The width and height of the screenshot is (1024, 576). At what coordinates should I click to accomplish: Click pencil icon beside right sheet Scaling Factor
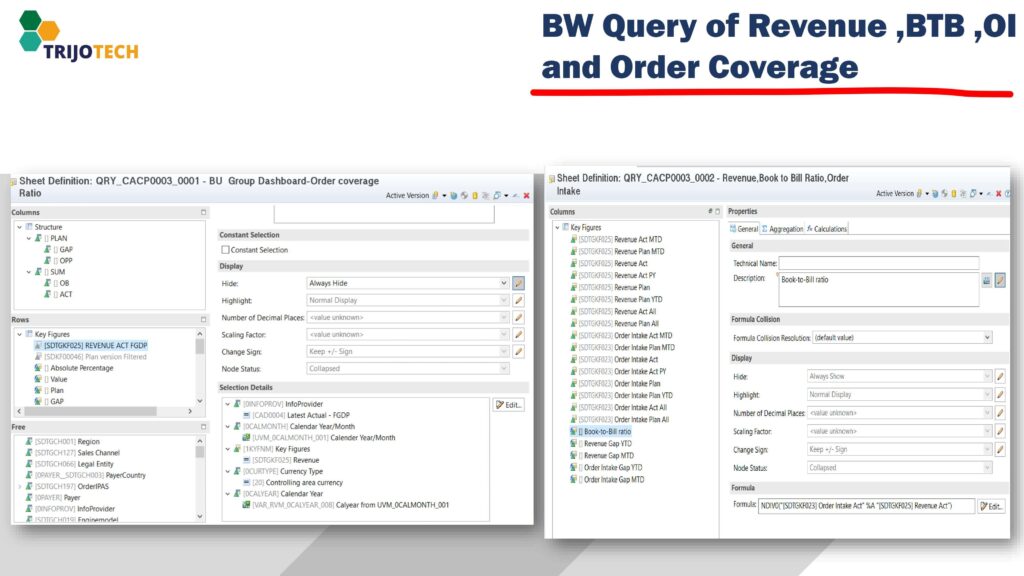pyautogui.click(x=999, y=431)
